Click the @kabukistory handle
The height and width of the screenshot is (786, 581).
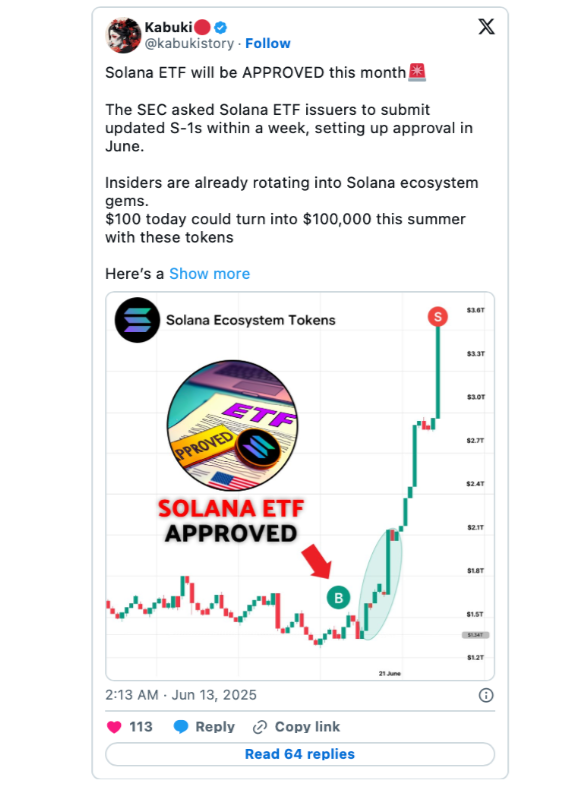pos(189,44)
